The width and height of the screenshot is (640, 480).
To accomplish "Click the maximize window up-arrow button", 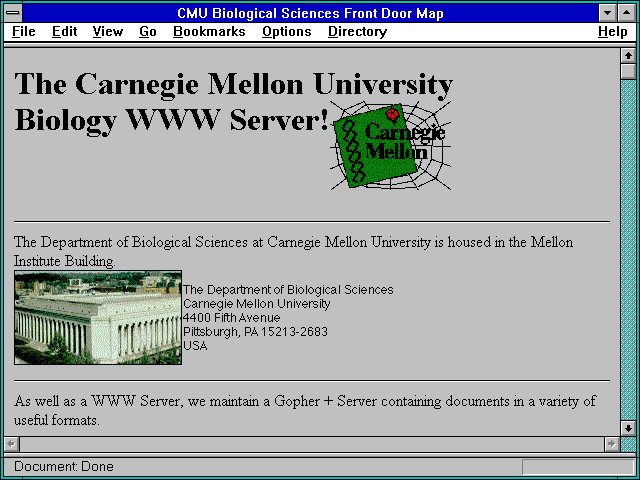I will coord(627,13).
